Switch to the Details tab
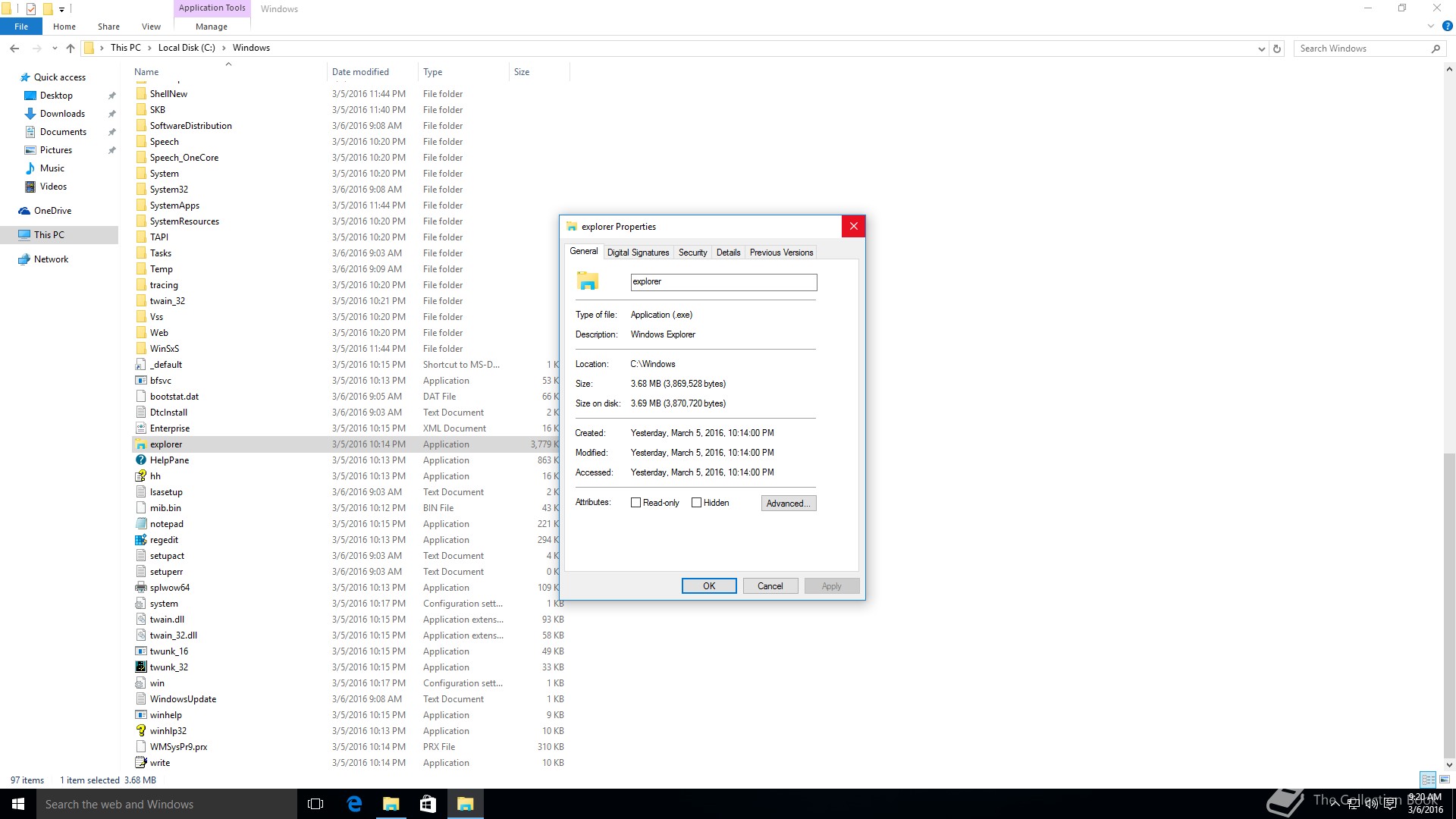This screenshot has height=819, width=1456. (728, 253)
